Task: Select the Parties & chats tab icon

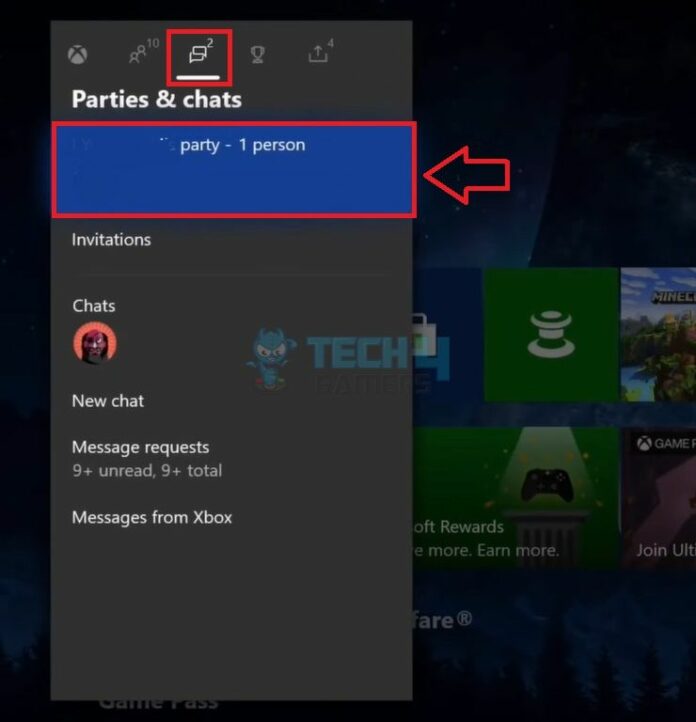Action: [199, 54]
